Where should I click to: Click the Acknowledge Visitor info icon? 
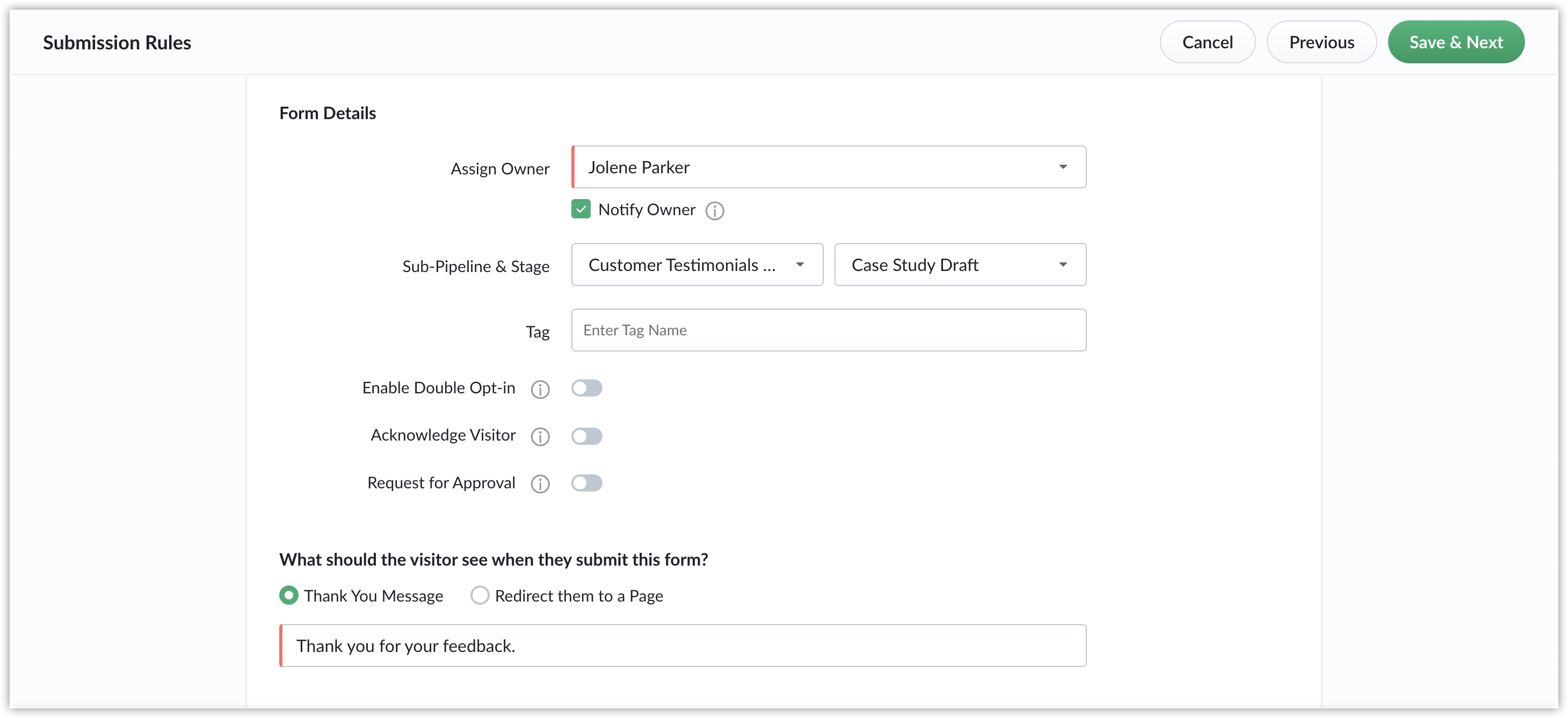point(540,436)
